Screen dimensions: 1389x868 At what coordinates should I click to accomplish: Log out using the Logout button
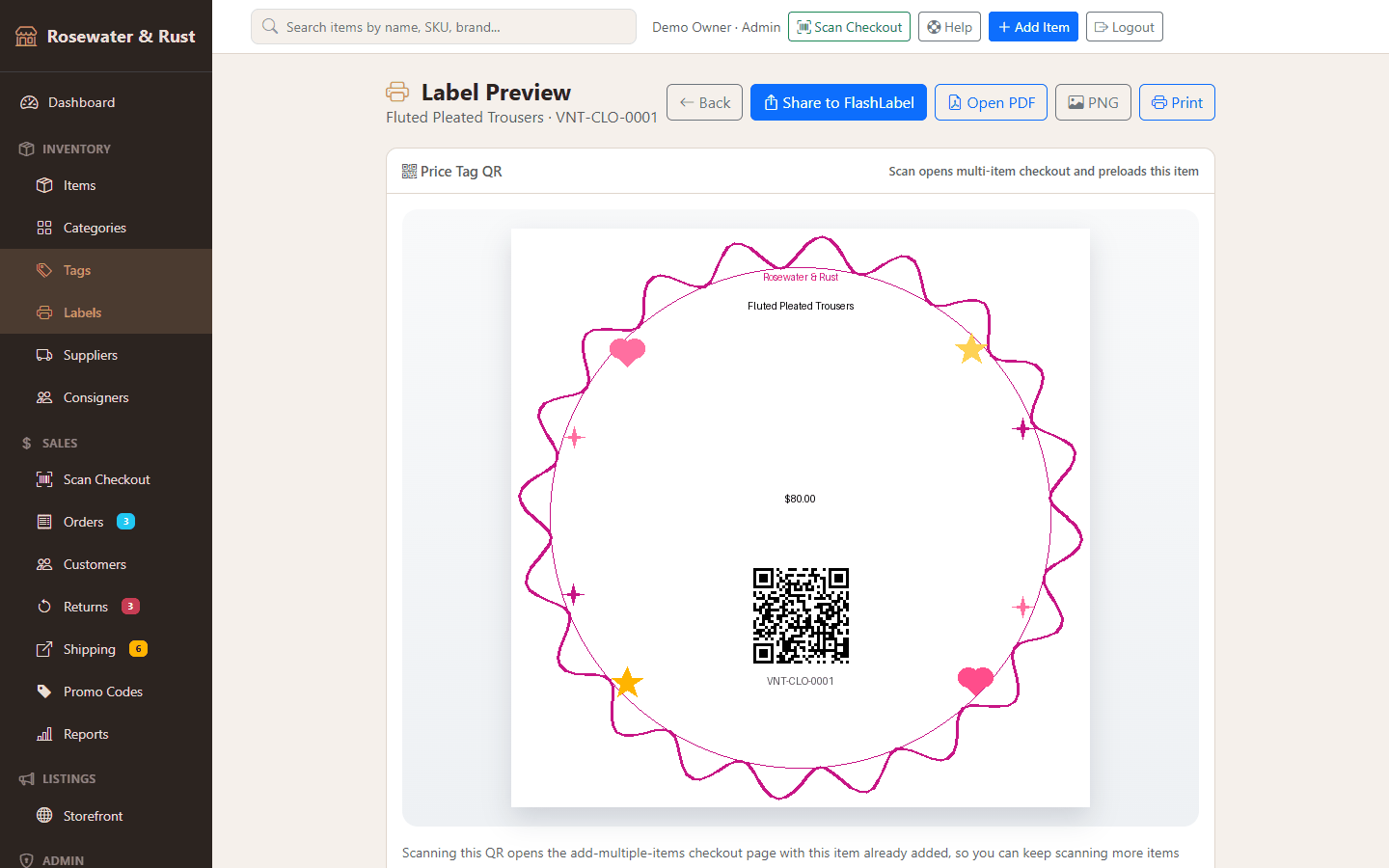(1125, 27)
